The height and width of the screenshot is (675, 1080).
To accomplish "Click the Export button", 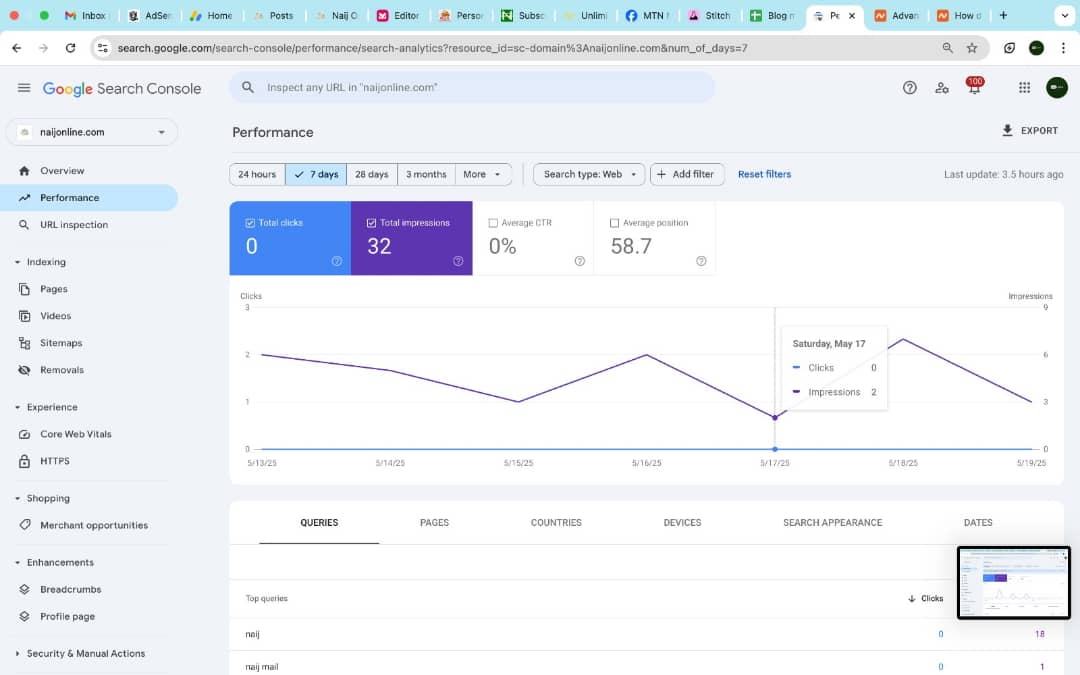I will (x=1029, y=131).
